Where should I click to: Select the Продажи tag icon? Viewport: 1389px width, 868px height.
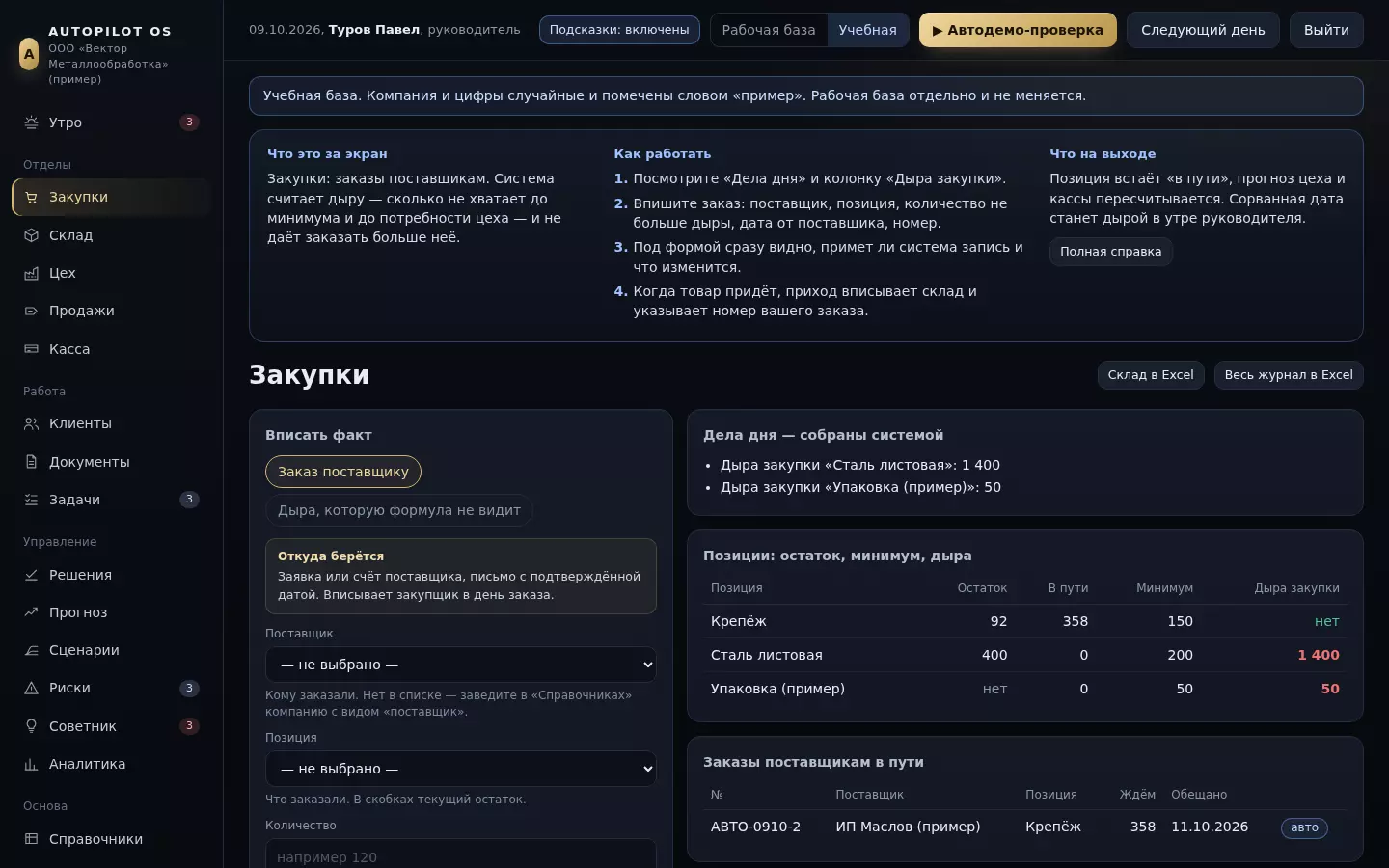click(x=31, y=311)
